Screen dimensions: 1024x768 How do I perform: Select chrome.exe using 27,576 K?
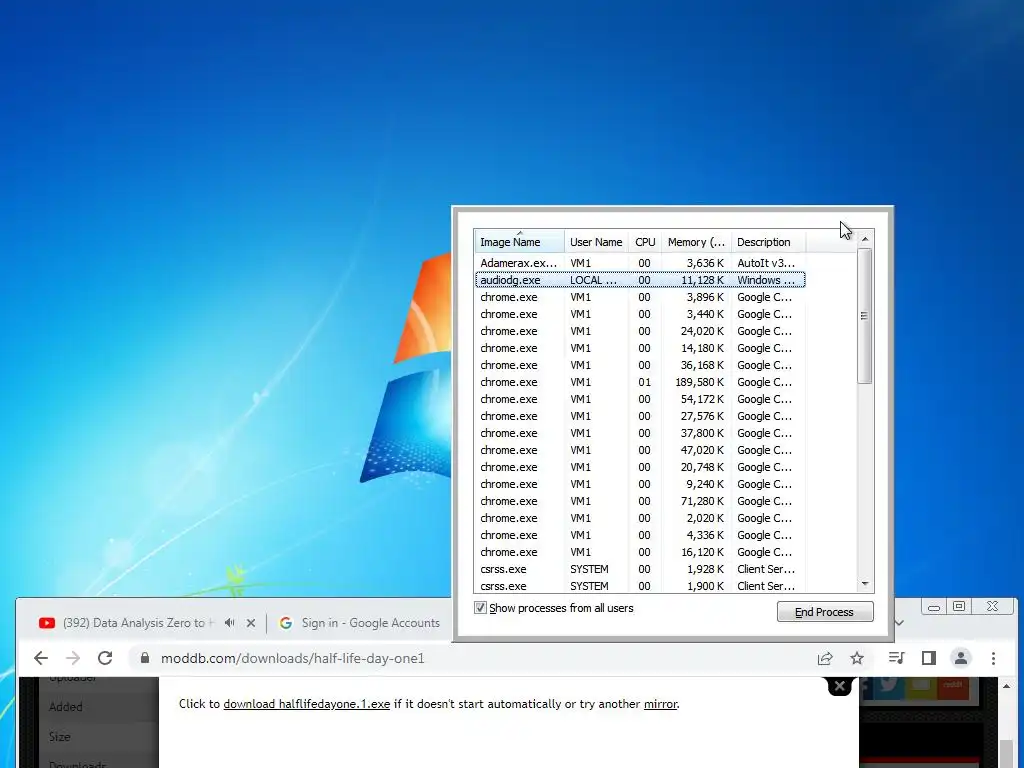pos(640,416)
